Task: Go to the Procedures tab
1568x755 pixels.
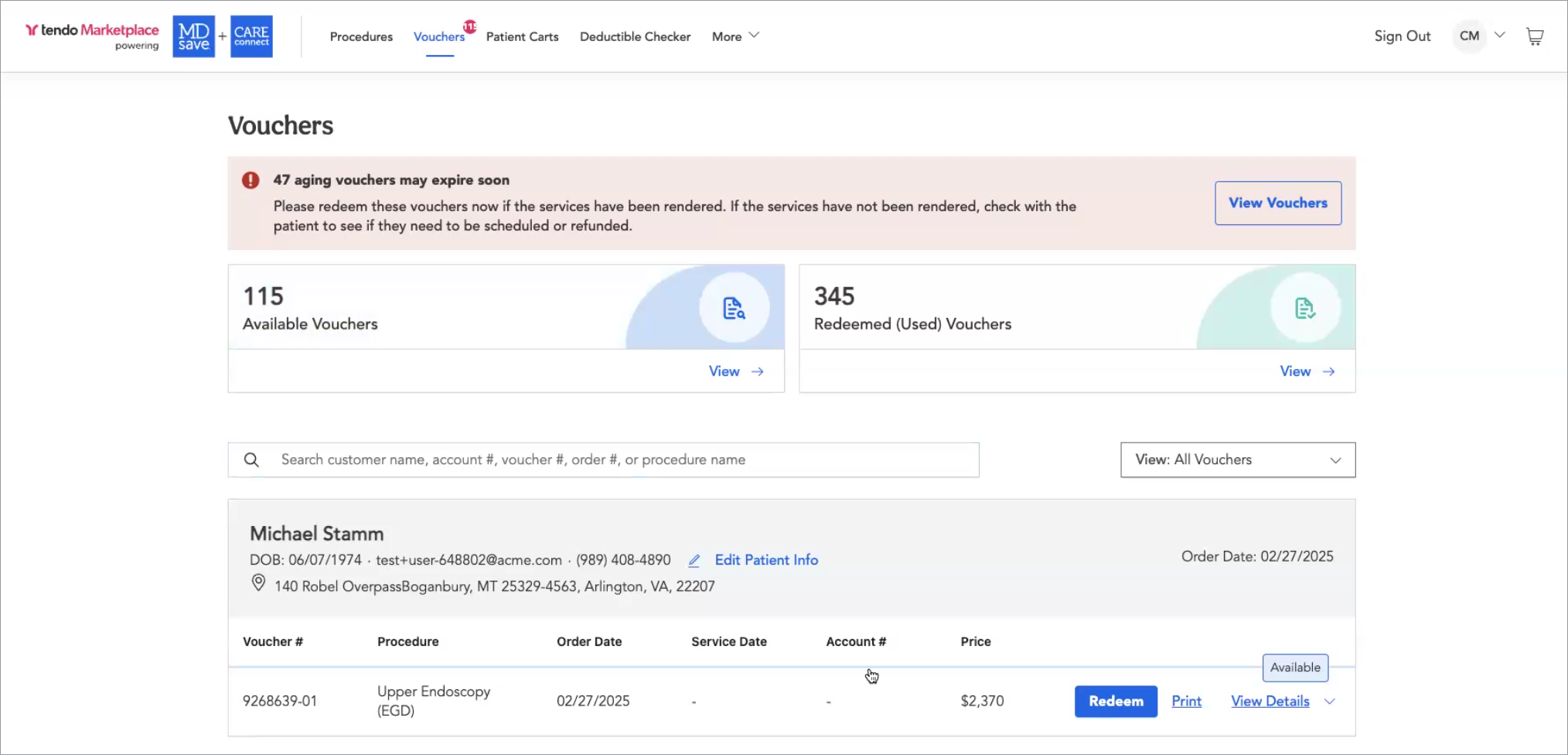Action: click(x=361, y=36)
